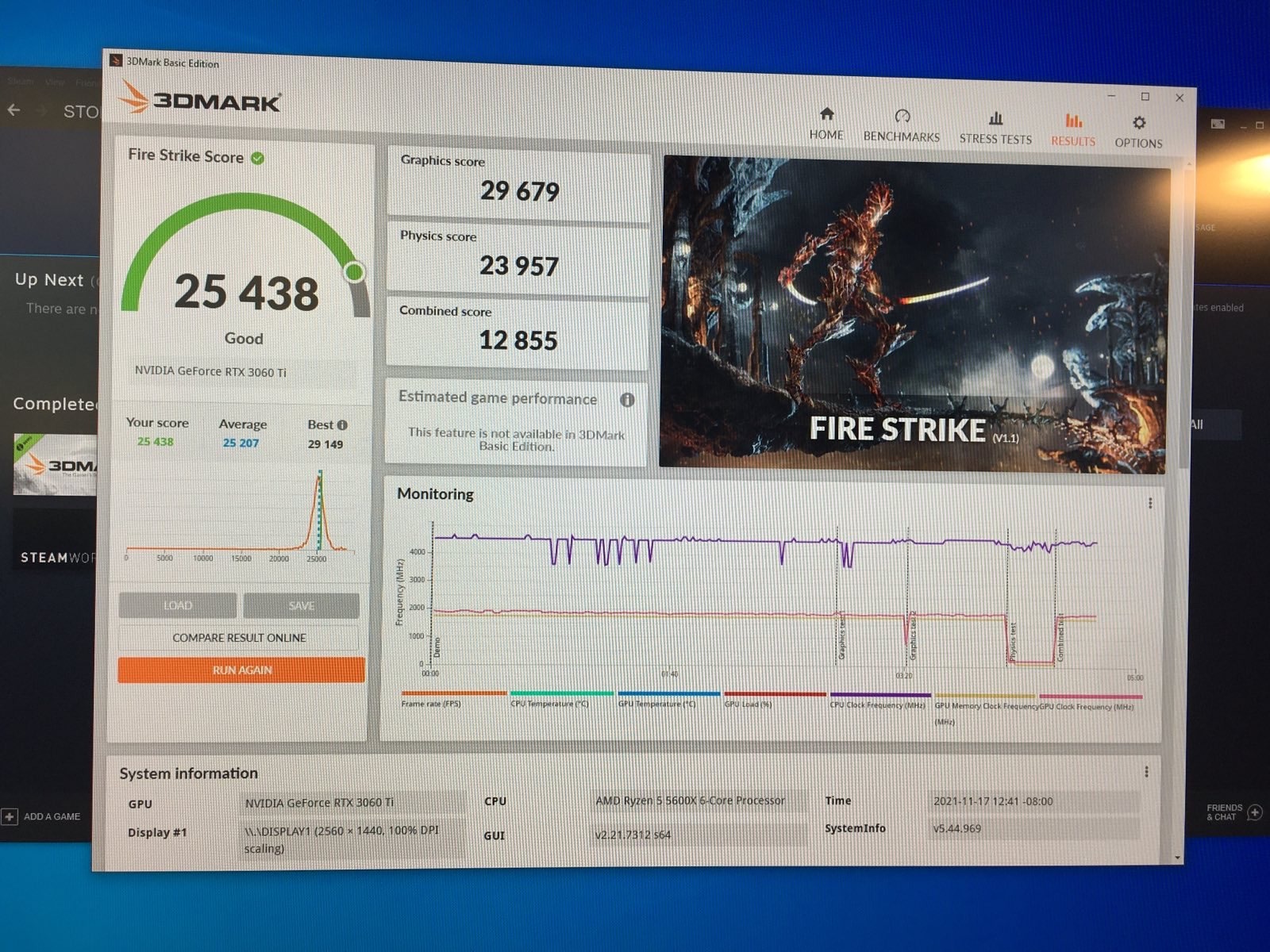Viewport: 1270px width, 952px height.
Task: Open FRIENDS & CHAT in the Steam window
Action: click(x=1233, y=812)
